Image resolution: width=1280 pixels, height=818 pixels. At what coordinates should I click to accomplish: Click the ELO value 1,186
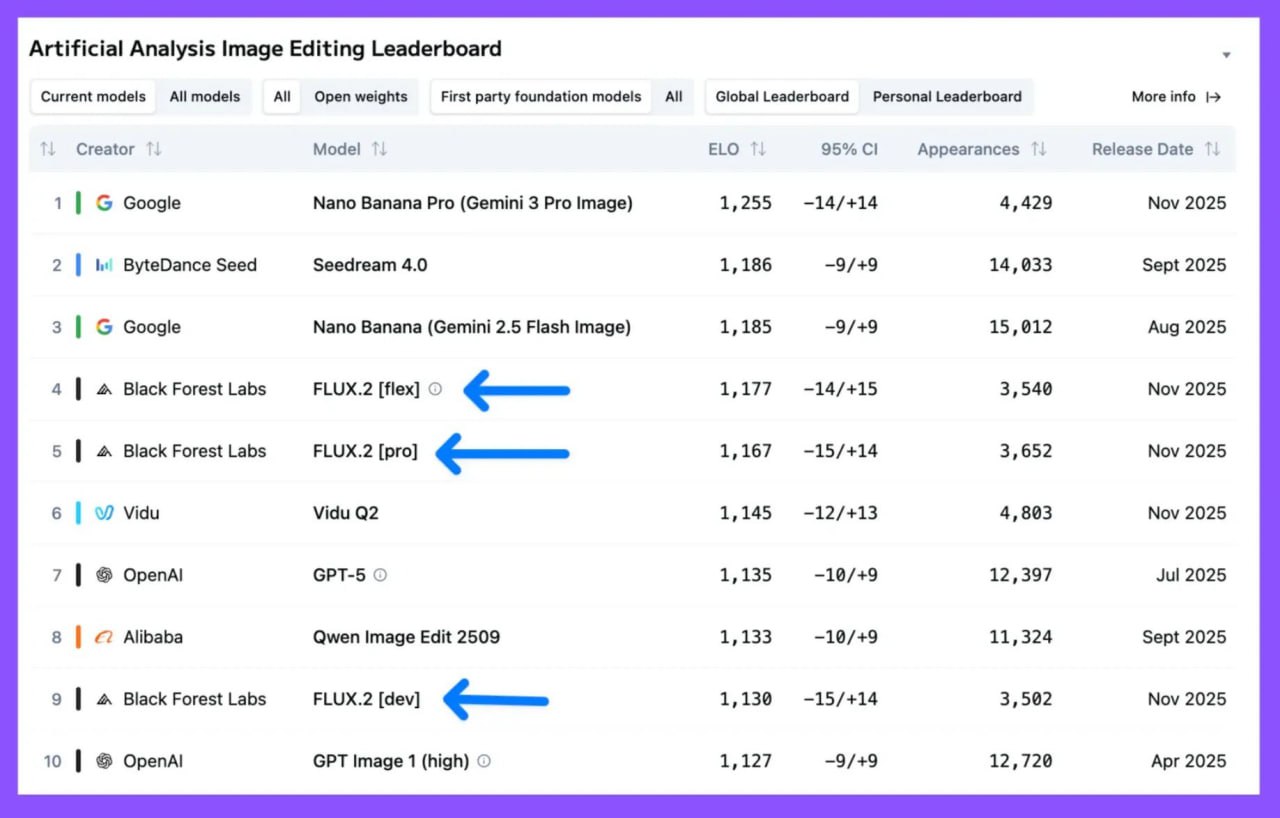click(746, 265)
